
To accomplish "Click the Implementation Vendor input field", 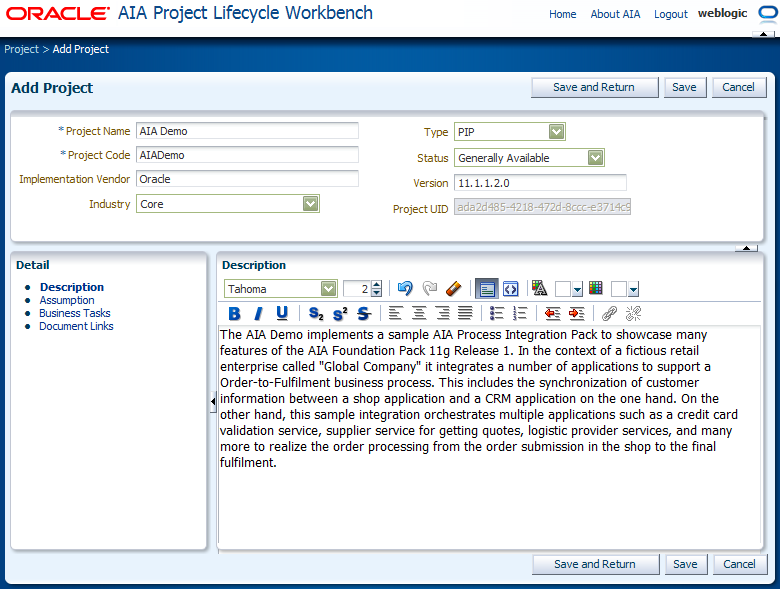I will [247, 179].
